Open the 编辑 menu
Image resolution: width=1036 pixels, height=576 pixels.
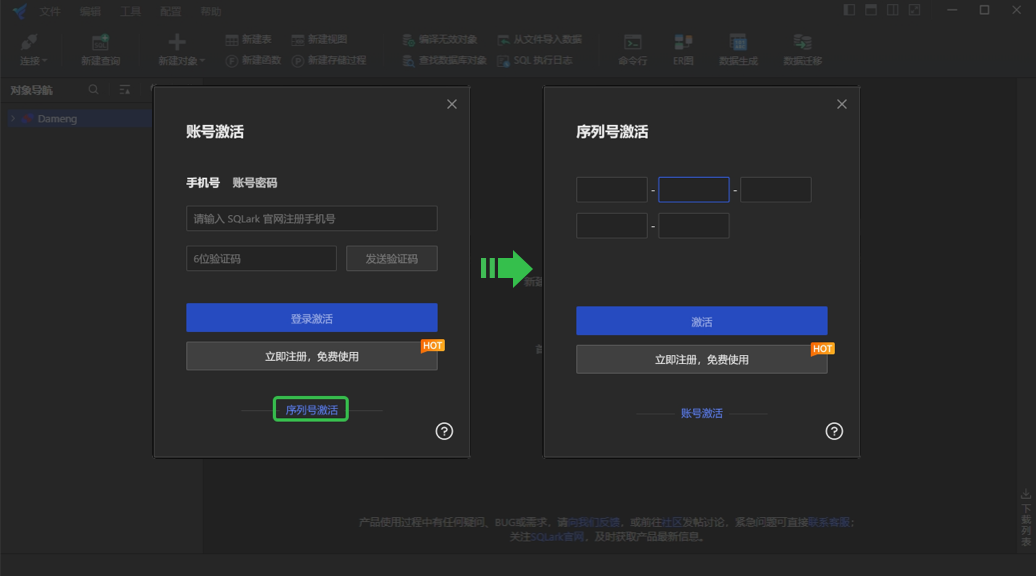click(90, 11)
